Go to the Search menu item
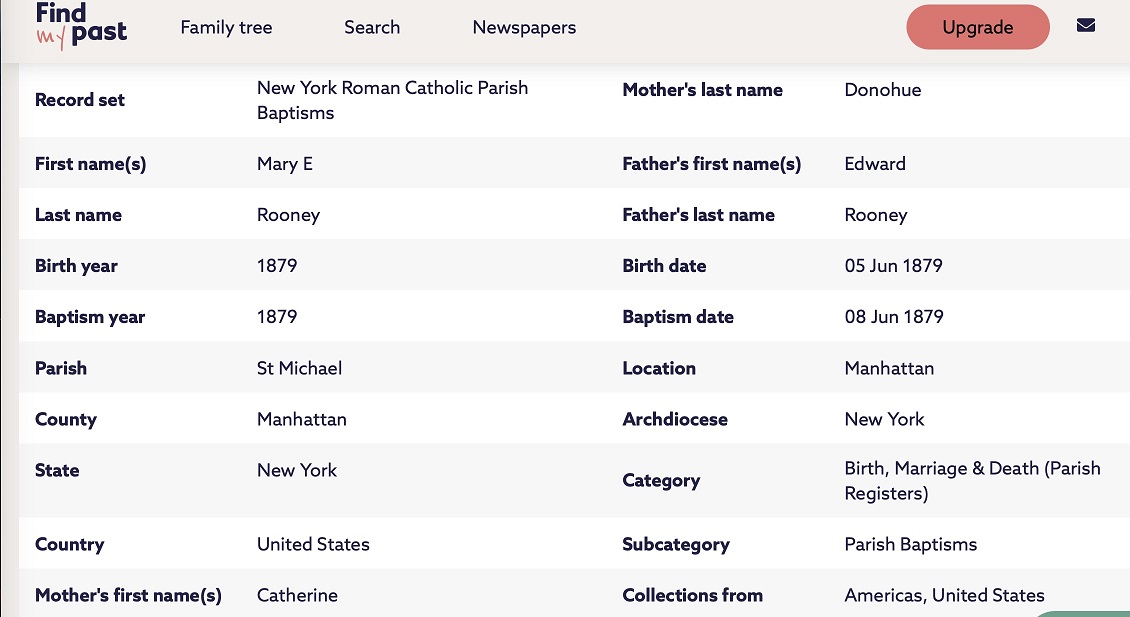 point(372,28)
